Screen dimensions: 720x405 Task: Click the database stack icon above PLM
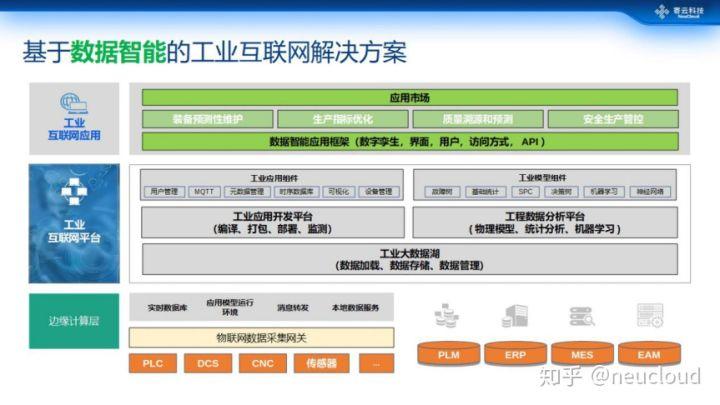[x=447, y=315]
